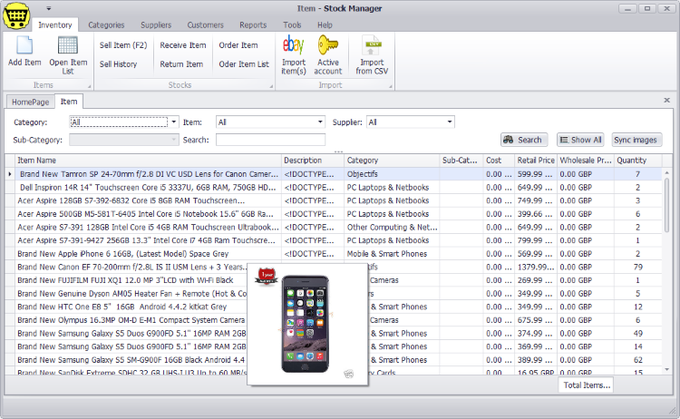Switch to the HomePage tab
The image size is (680, 419).
tap(30, 102)
